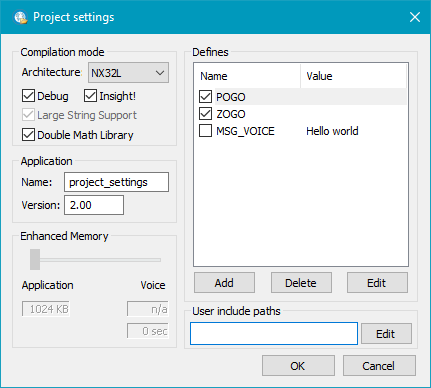Click the Project settings title bar icon

pyautogui.click(x=20, y=17)
